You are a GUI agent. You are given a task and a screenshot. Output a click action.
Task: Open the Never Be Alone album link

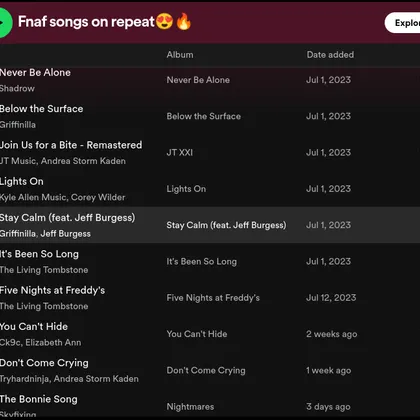coord(198,80)
